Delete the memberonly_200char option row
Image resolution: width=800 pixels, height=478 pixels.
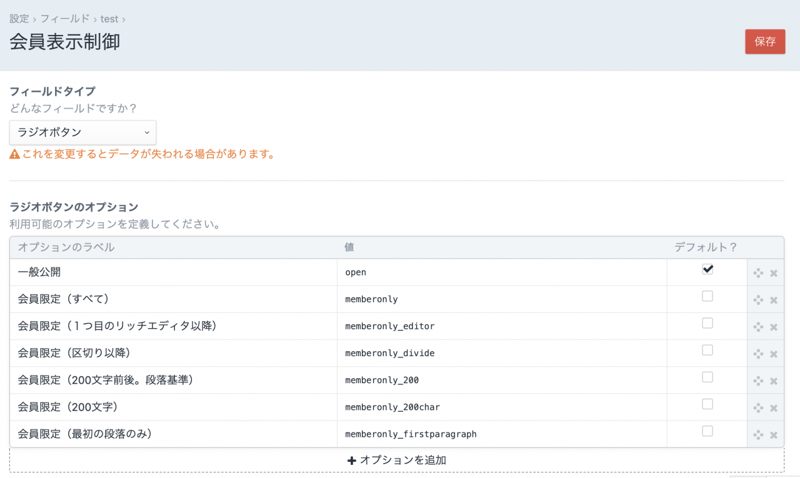pyautogui.click(x=774, y=408)
